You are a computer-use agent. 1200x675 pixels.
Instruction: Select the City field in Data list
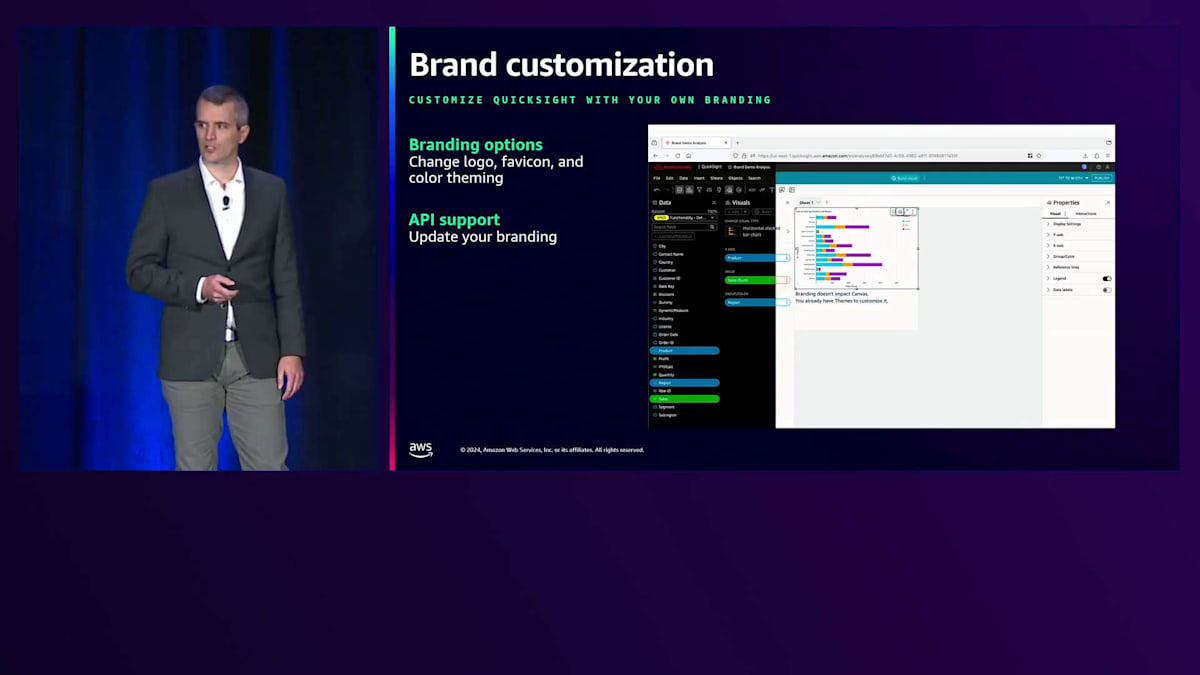(662, 246)
